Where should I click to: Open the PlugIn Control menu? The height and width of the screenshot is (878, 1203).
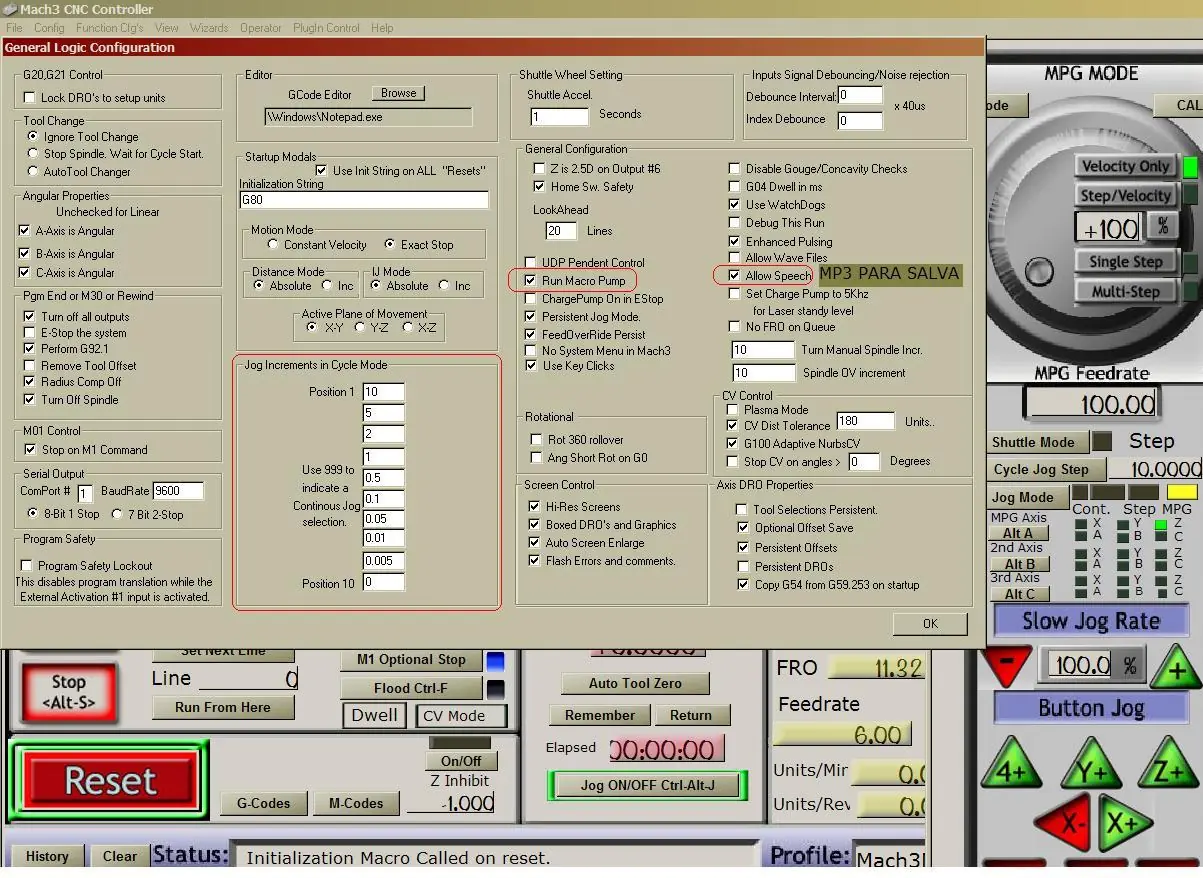coord(326,28)
